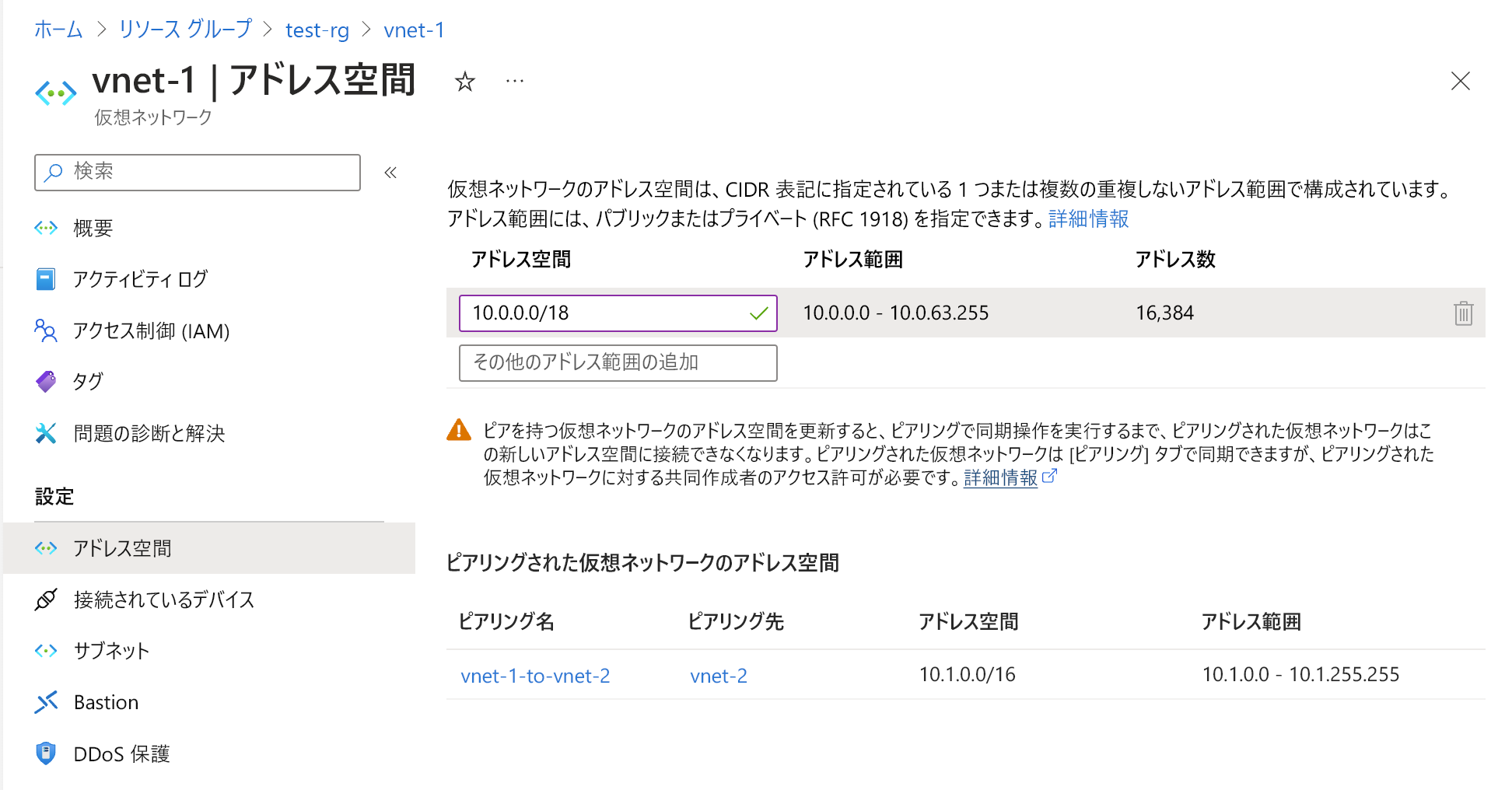Select Bastion in the sidebar
Screen dimensions: 1512x790
tap(106, 702)
